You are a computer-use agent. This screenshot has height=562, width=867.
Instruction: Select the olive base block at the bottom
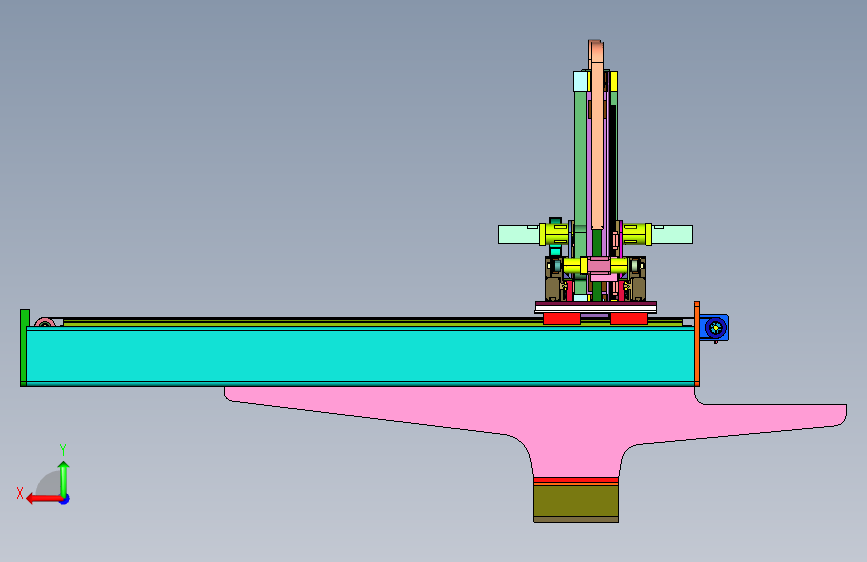coord(576,503)
